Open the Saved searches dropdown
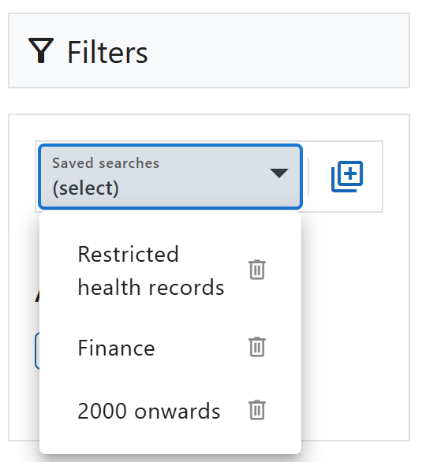Screen dimensions: 433x462 tap(170, 177)
